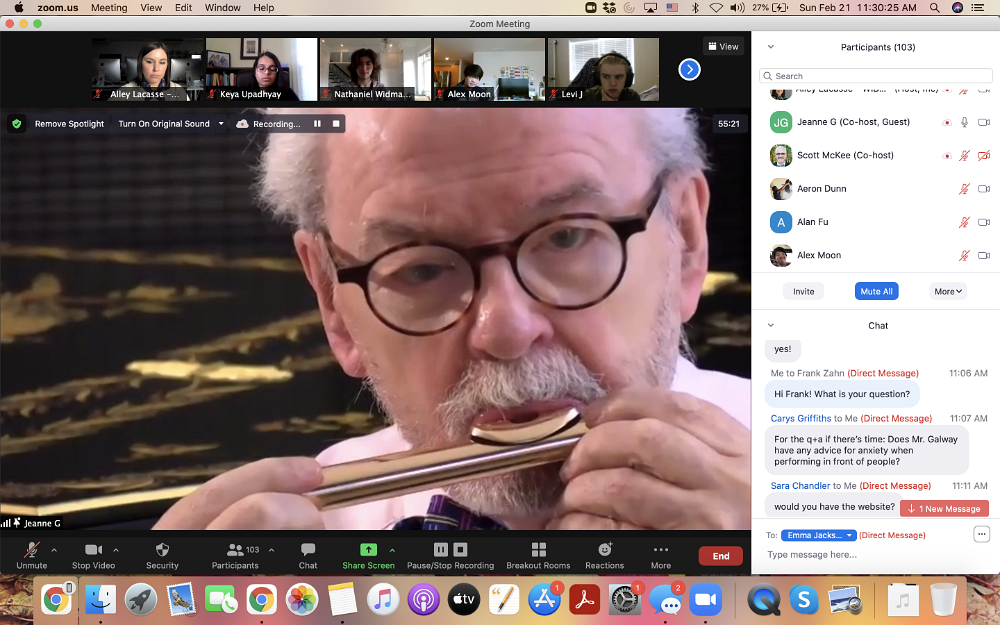Toggle Jeanne G's microphone icon

[x=964, y=122]
